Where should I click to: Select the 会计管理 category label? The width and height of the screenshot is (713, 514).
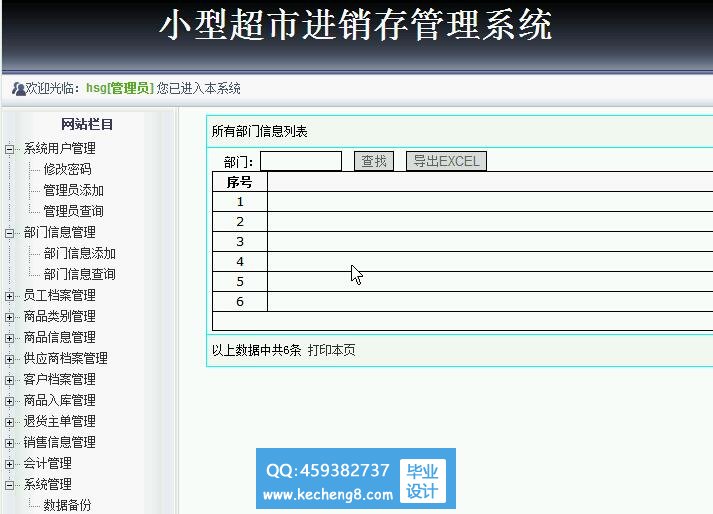click(x=48, y=464)
